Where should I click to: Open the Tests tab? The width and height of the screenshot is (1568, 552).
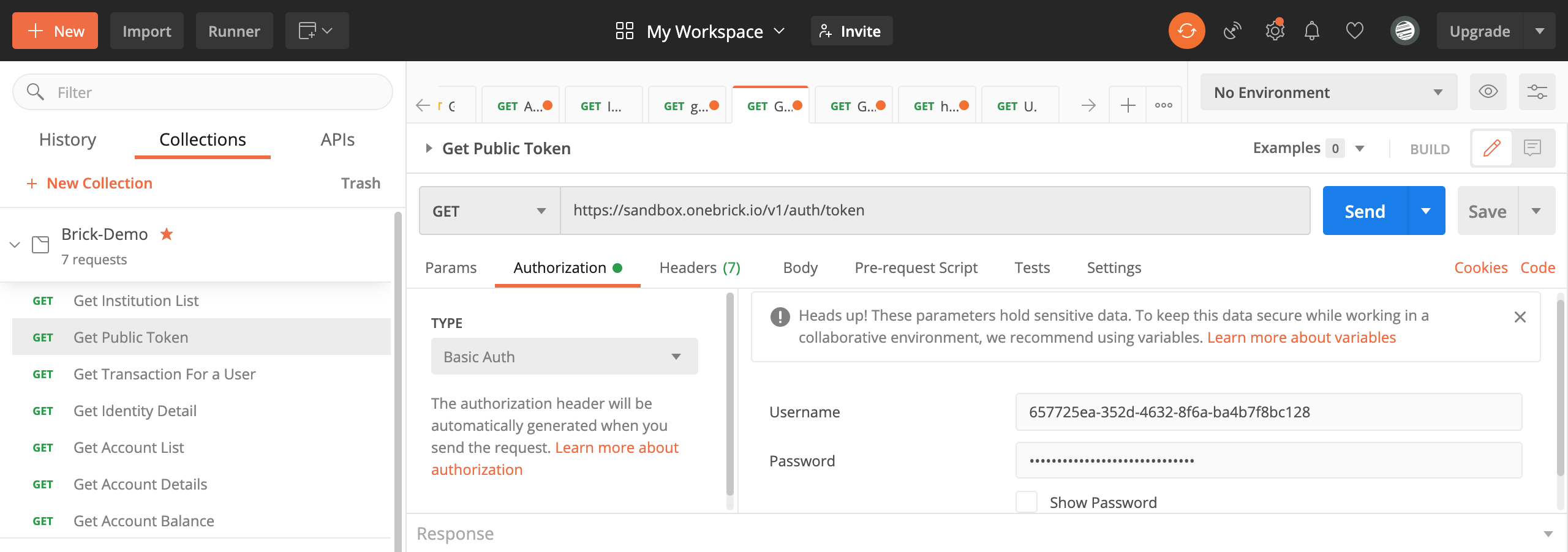(x=1032, y=268)
